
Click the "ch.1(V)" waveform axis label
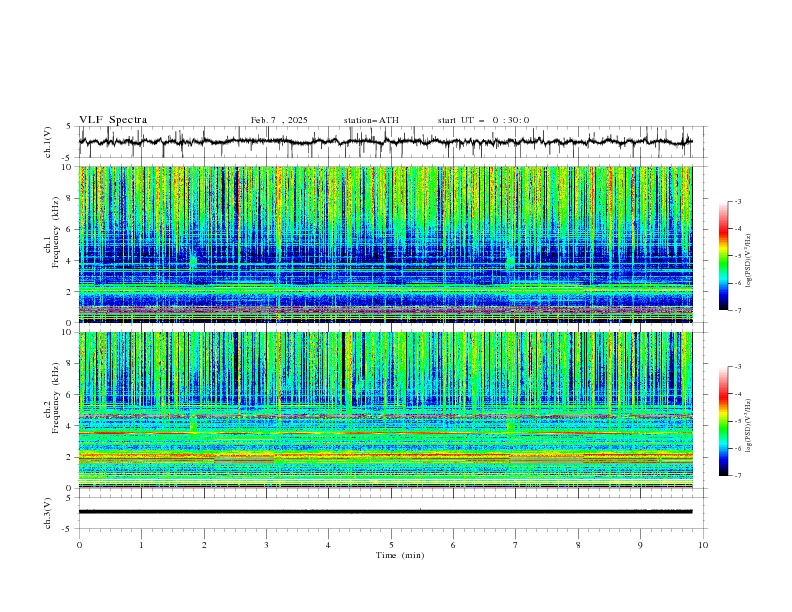coord(48,142)
